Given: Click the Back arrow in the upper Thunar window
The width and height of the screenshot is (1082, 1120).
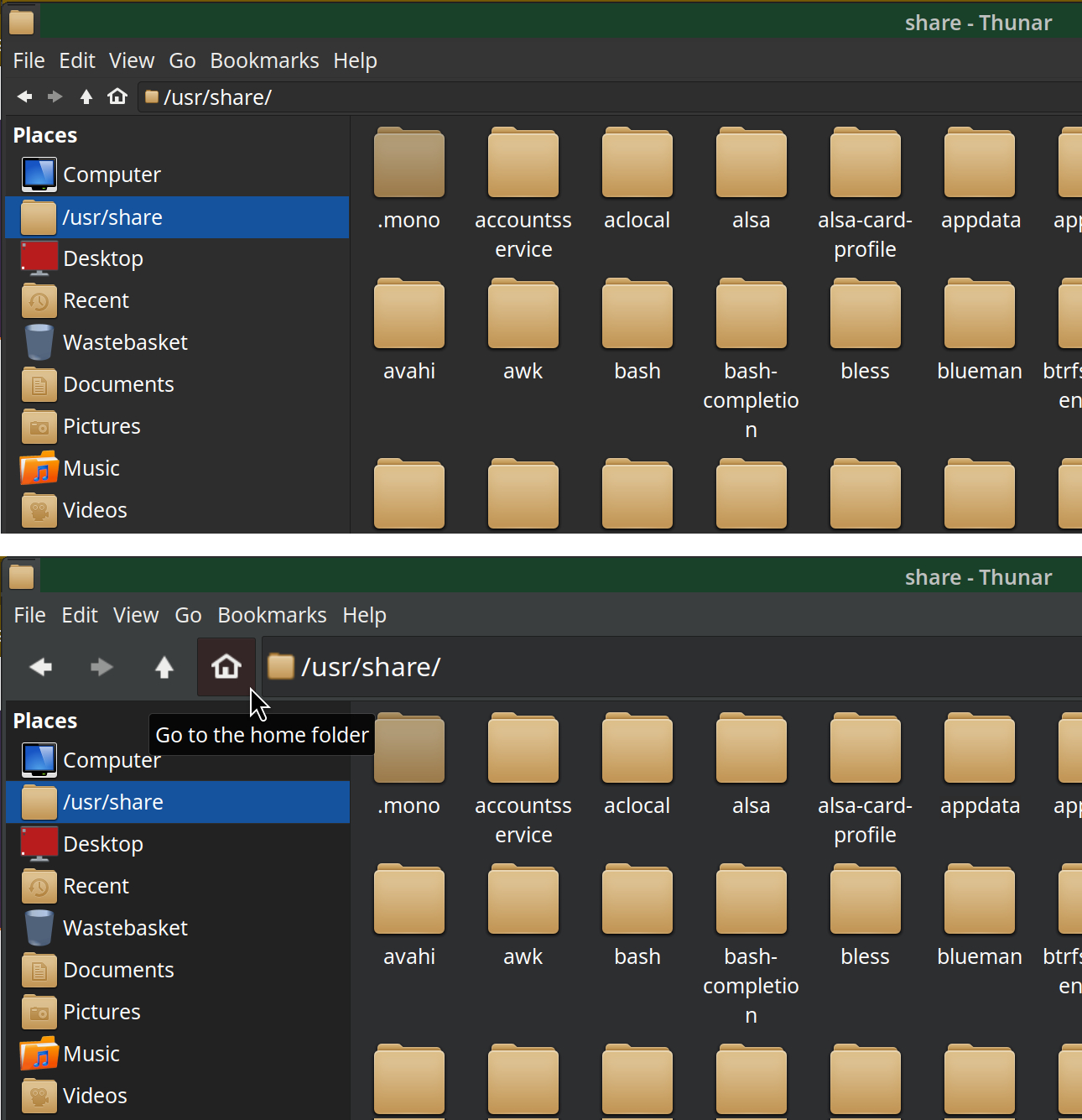Looking at the screenshot, I should pyautogui.click(x=25, y=97).
